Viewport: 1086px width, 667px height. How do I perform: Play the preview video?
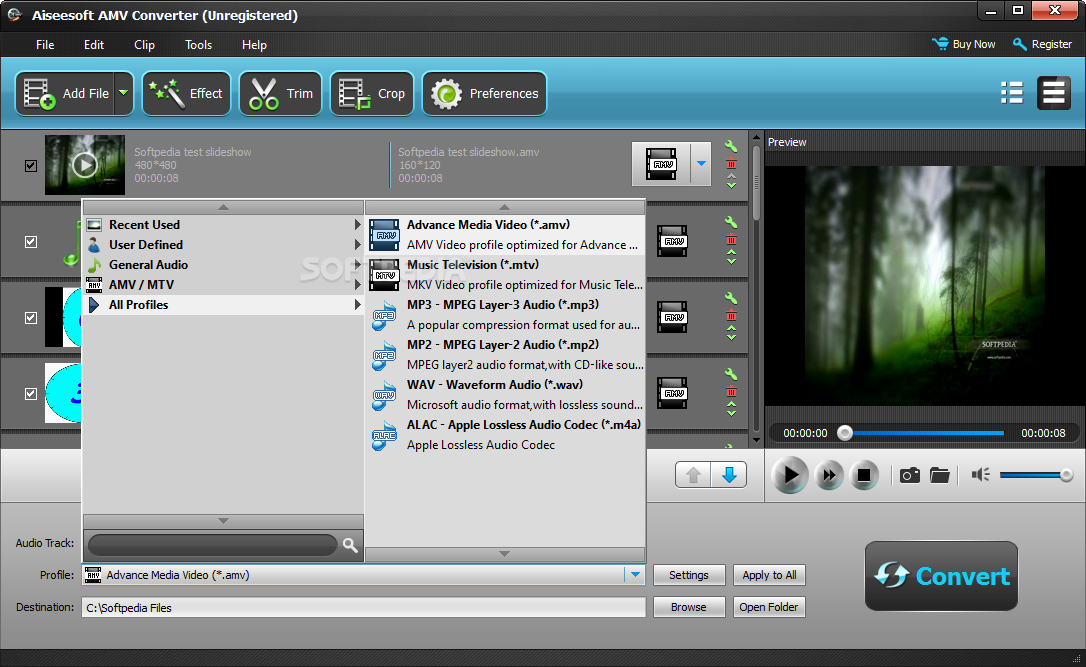pos(790,475)
